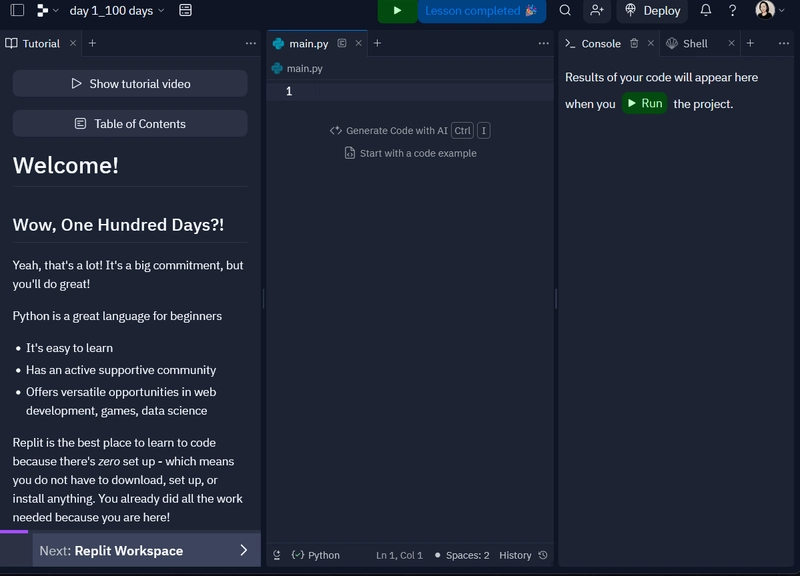Add new tab in editor pane
The width and height of the screenshot is (800, 576).
[x=378, y=43]
